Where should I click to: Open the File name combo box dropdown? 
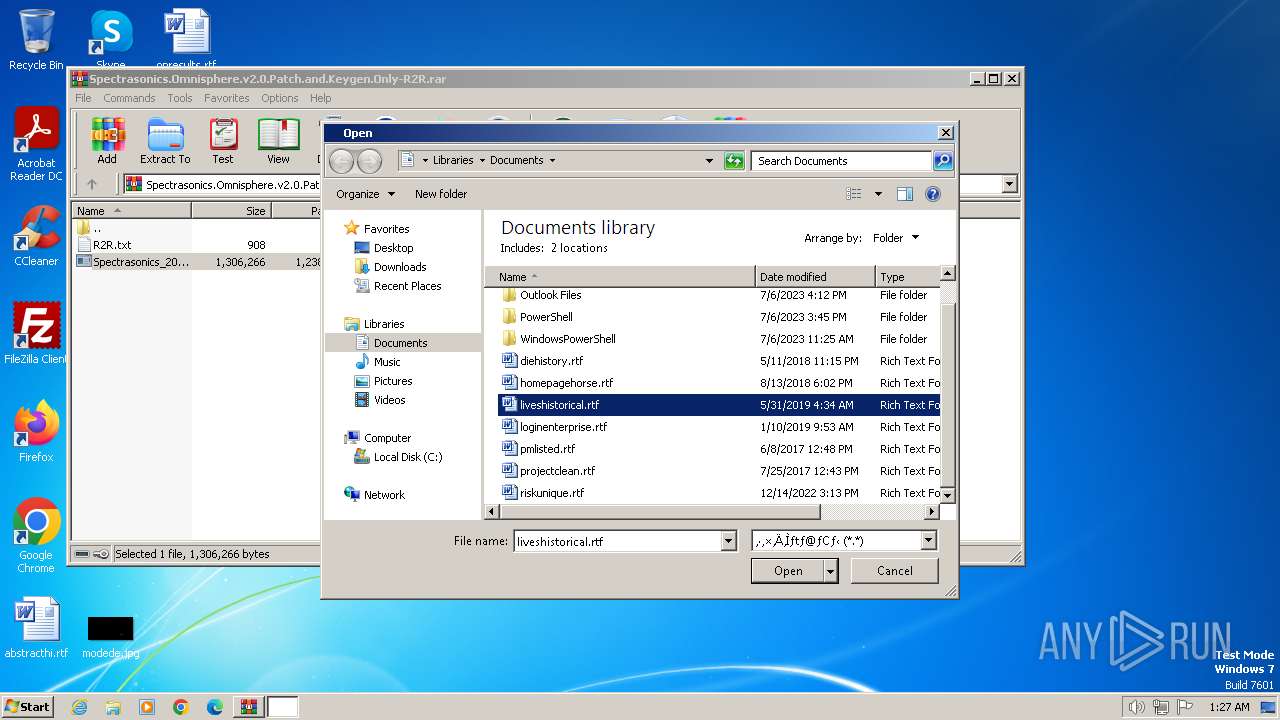728,541
